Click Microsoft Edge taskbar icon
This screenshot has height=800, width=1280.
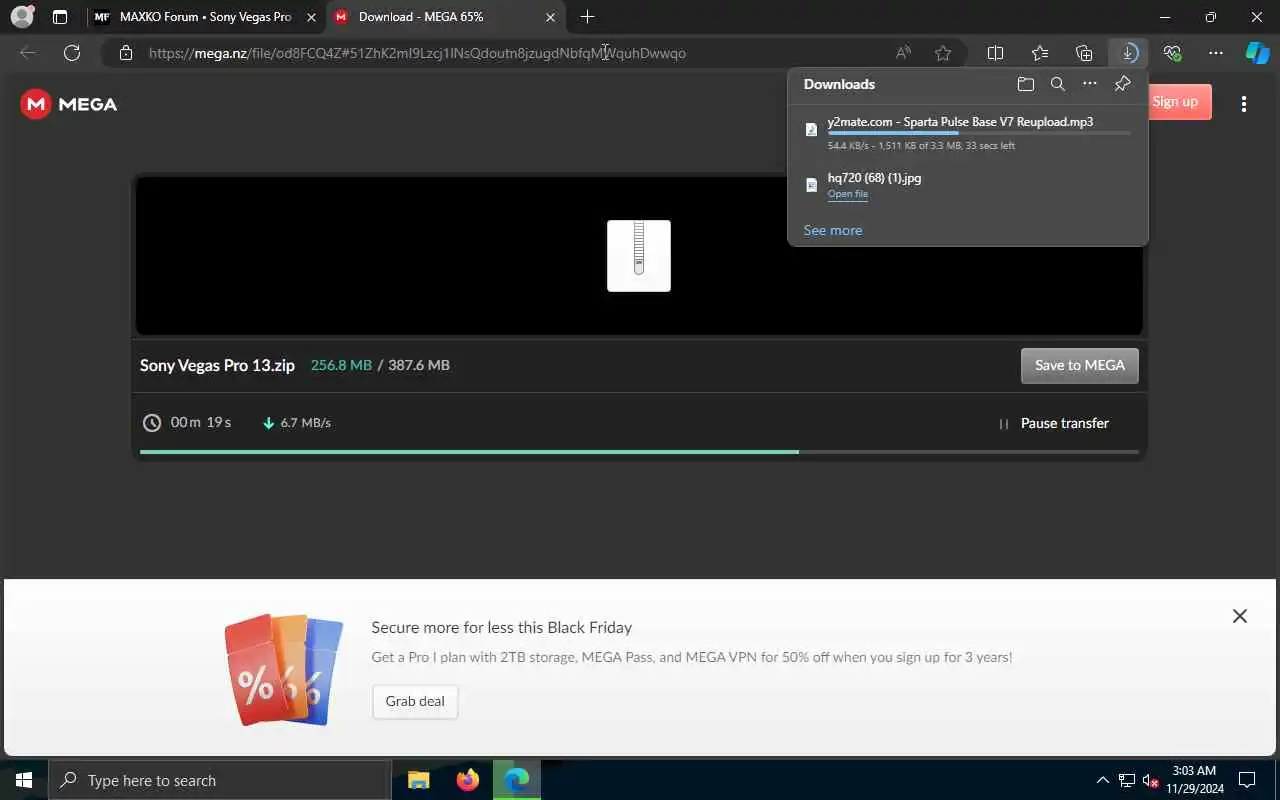tap(517, 780)
